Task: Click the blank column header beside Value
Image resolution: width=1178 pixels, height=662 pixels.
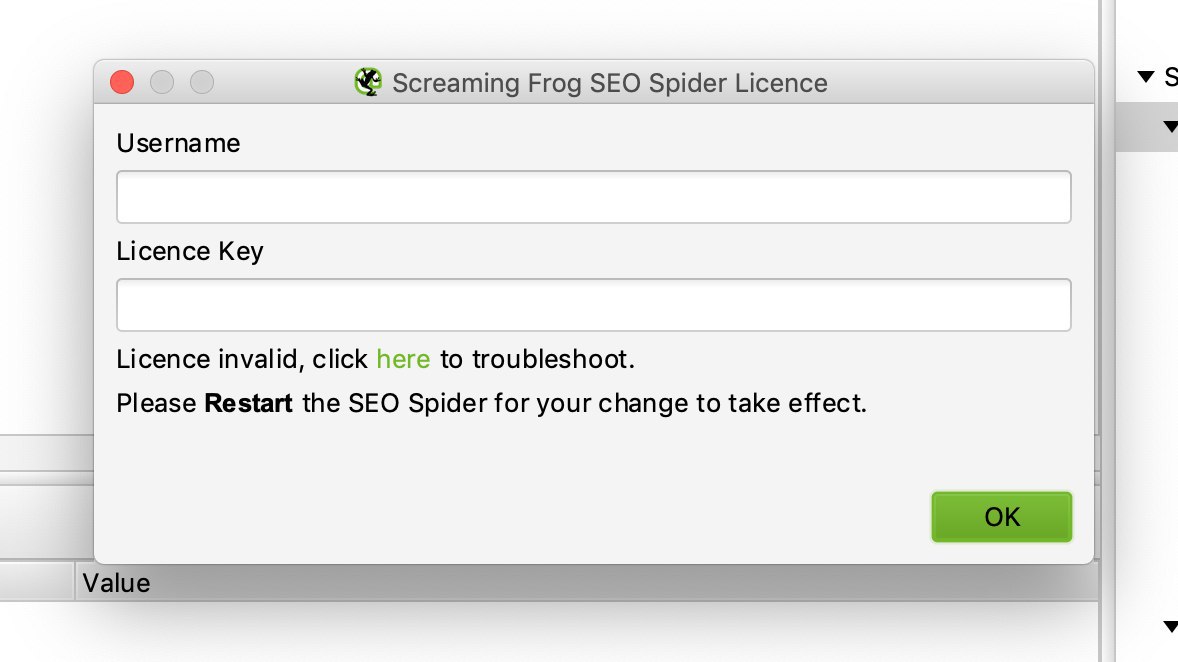Action: click(37, 583)
